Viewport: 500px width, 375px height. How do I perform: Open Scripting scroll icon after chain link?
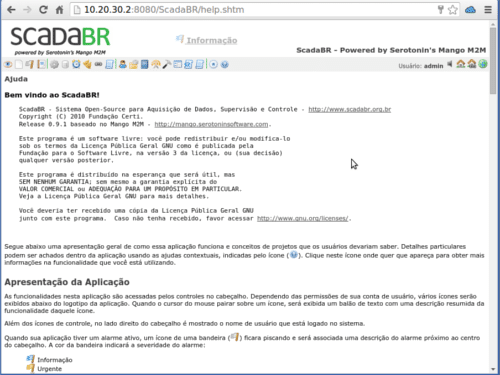coord(109,64)
